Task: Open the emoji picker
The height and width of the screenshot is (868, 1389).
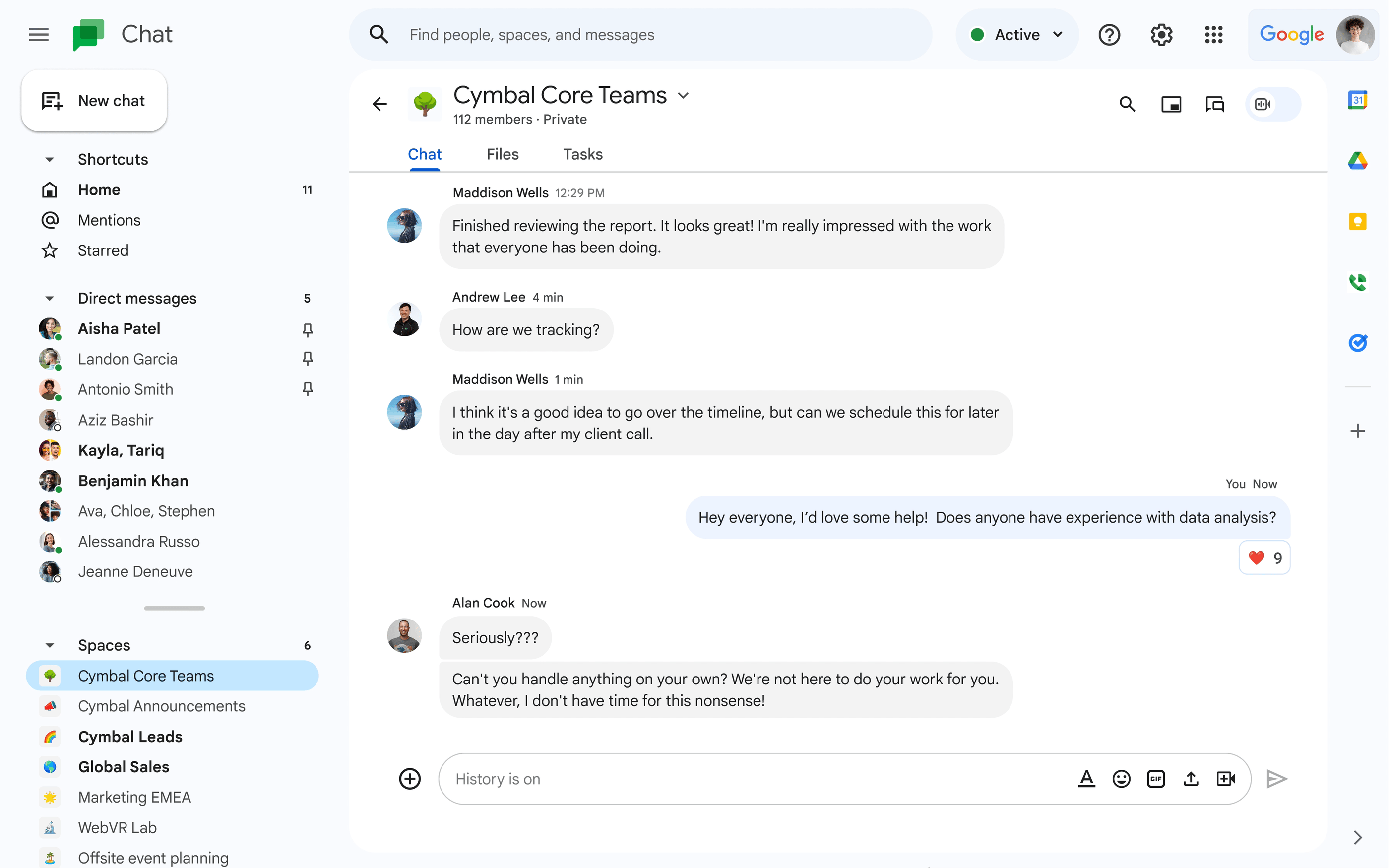Action: point(1122,778)
